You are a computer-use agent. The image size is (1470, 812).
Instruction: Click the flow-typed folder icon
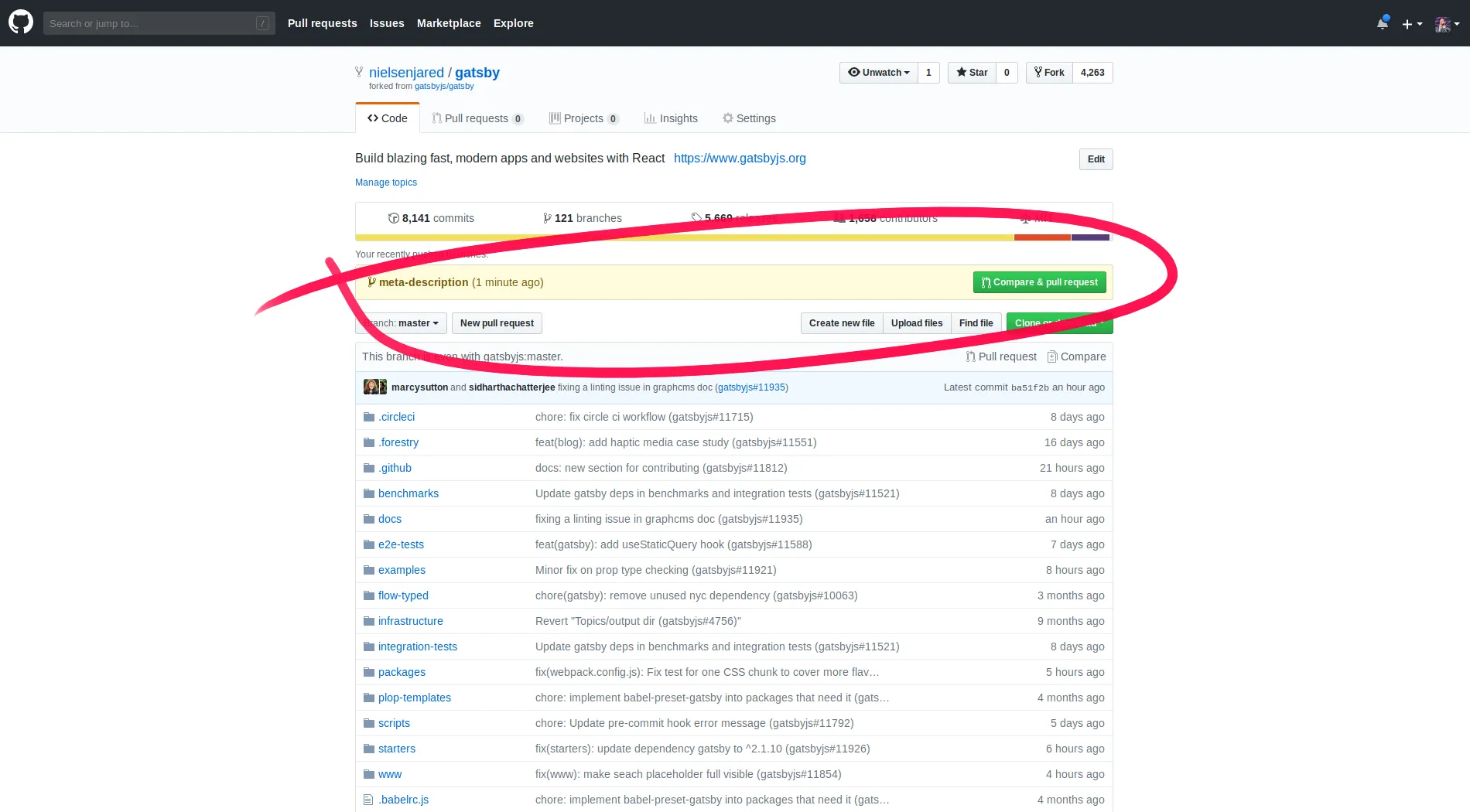(x=369, y=595)
